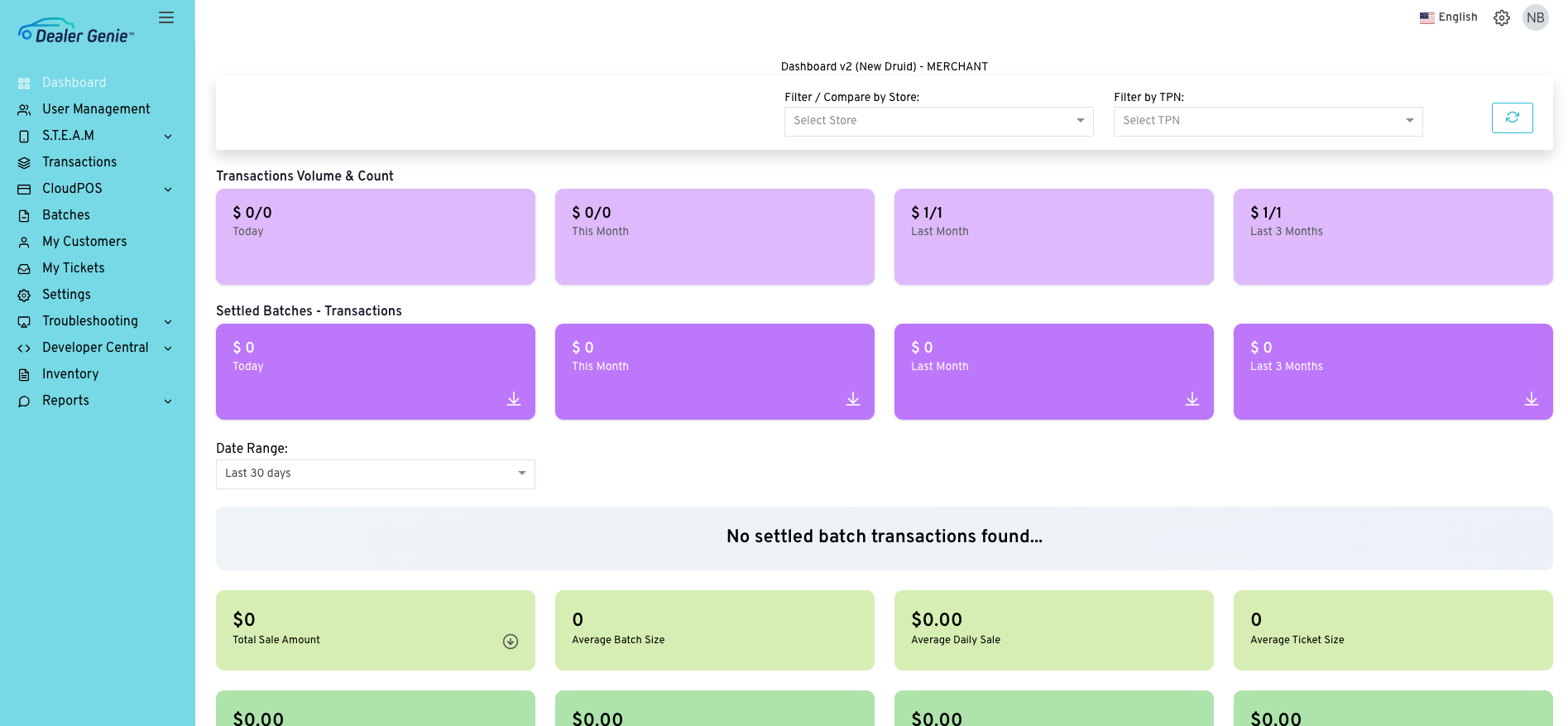Download Last 3 Months settled batches
1568x726 pixels.
point(1532,399)
